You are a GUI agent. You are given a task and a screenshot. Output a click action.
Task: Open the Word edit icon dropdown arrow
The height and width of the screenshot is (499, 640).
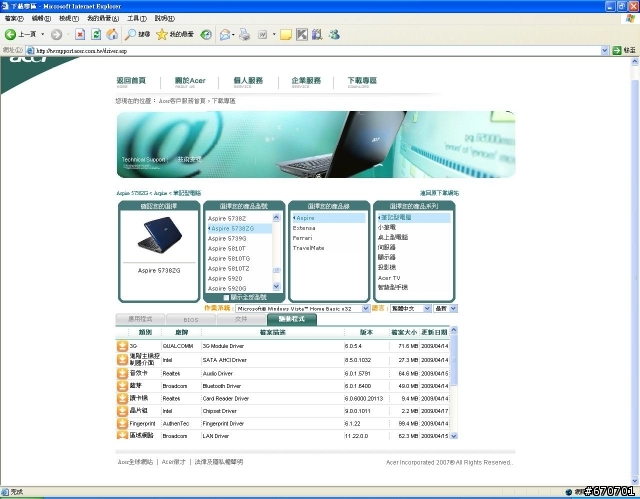tap(274, 35)
